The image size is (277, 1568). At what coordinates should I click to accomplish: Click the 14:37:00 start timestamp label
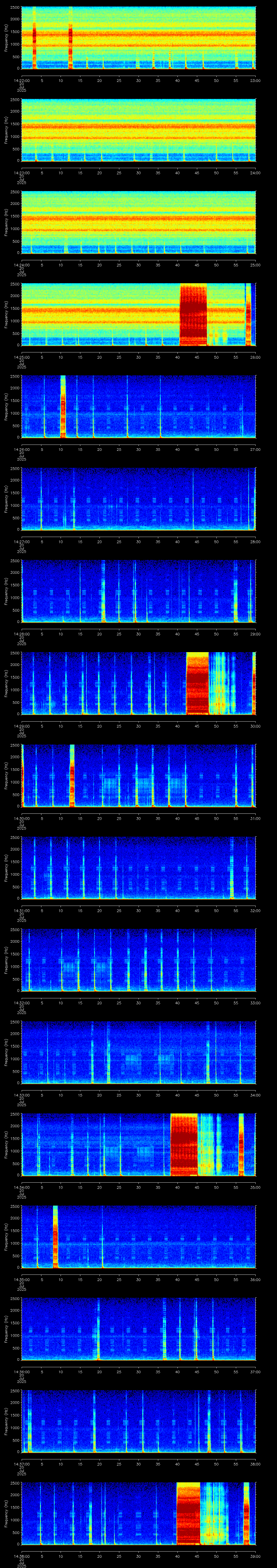[21, 1464]
